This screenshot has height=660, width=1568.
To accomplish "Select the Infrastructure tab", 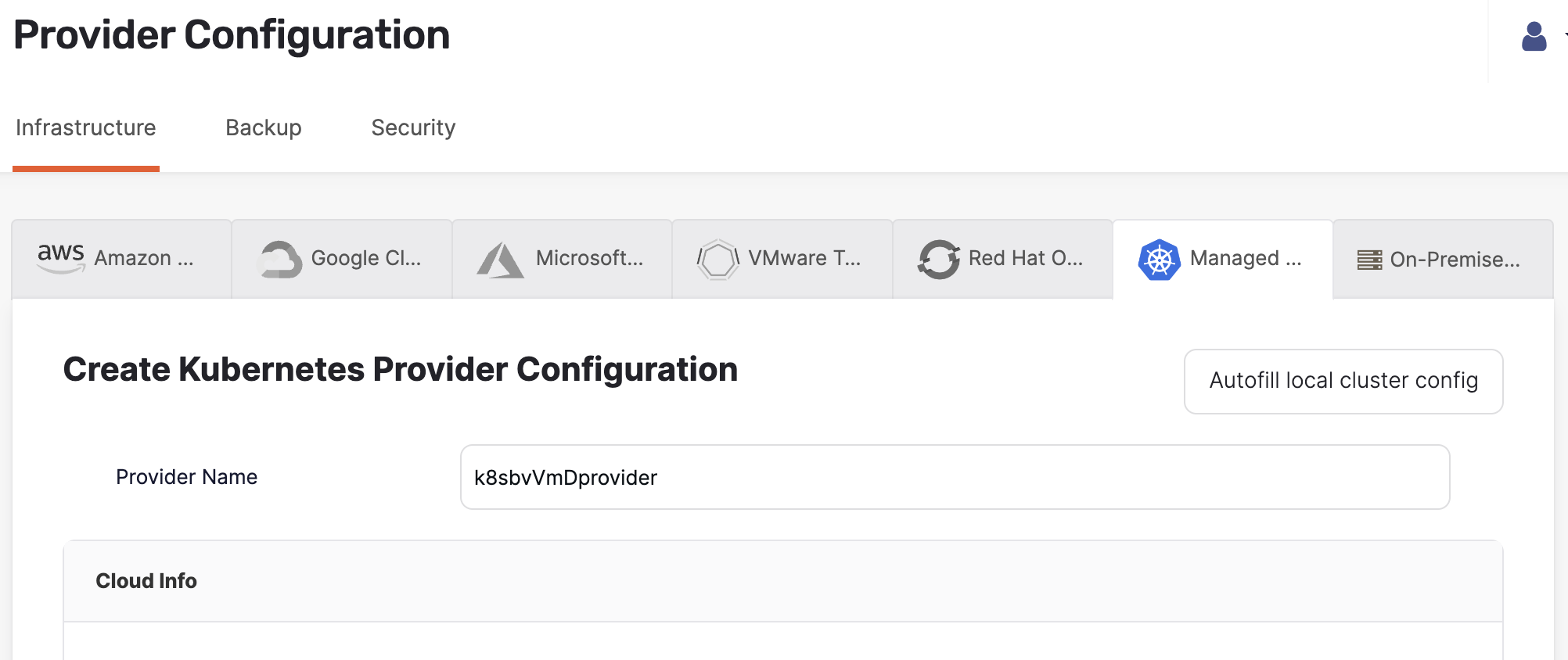I will [x=86, y=127].
